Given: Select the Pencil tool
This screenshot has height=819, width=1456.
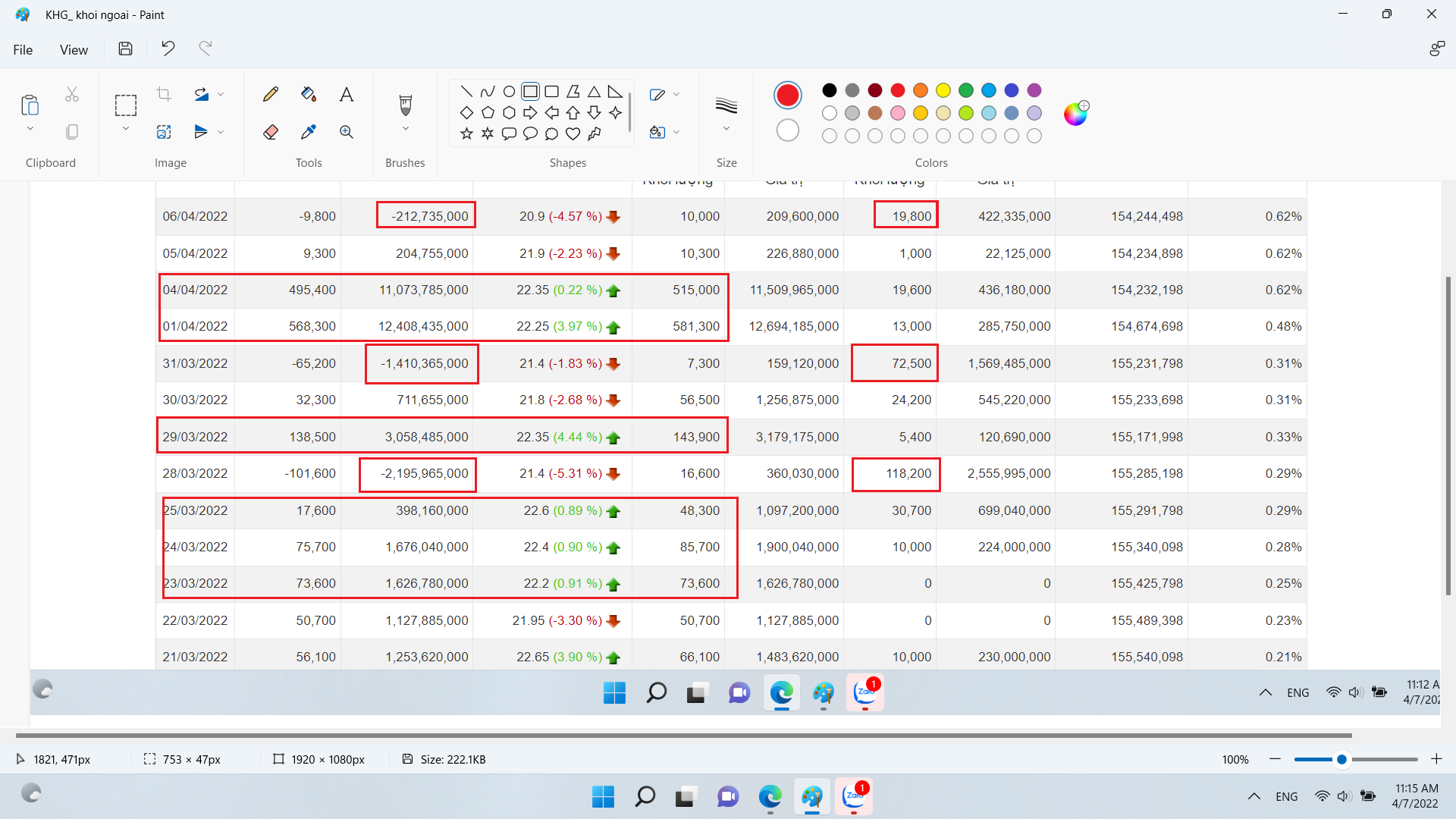Looking at the screenshot, I should (x=271, y=94).
